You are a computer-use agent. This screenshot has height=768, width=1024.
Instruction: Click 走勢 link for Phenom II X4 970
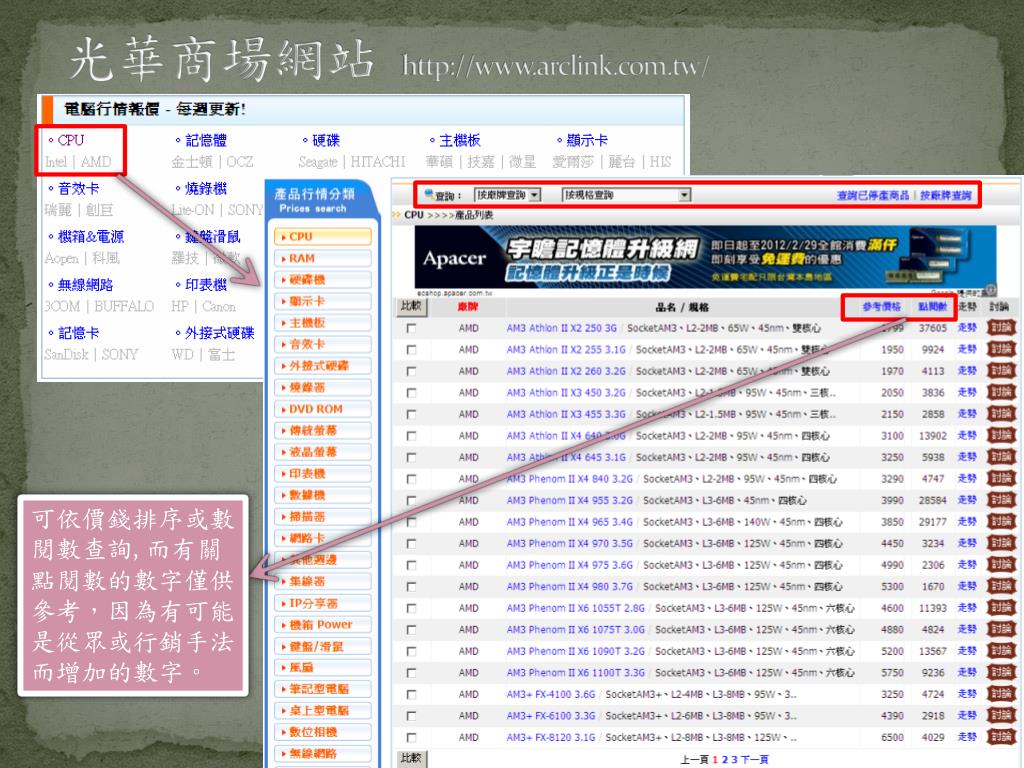(967, 543)
